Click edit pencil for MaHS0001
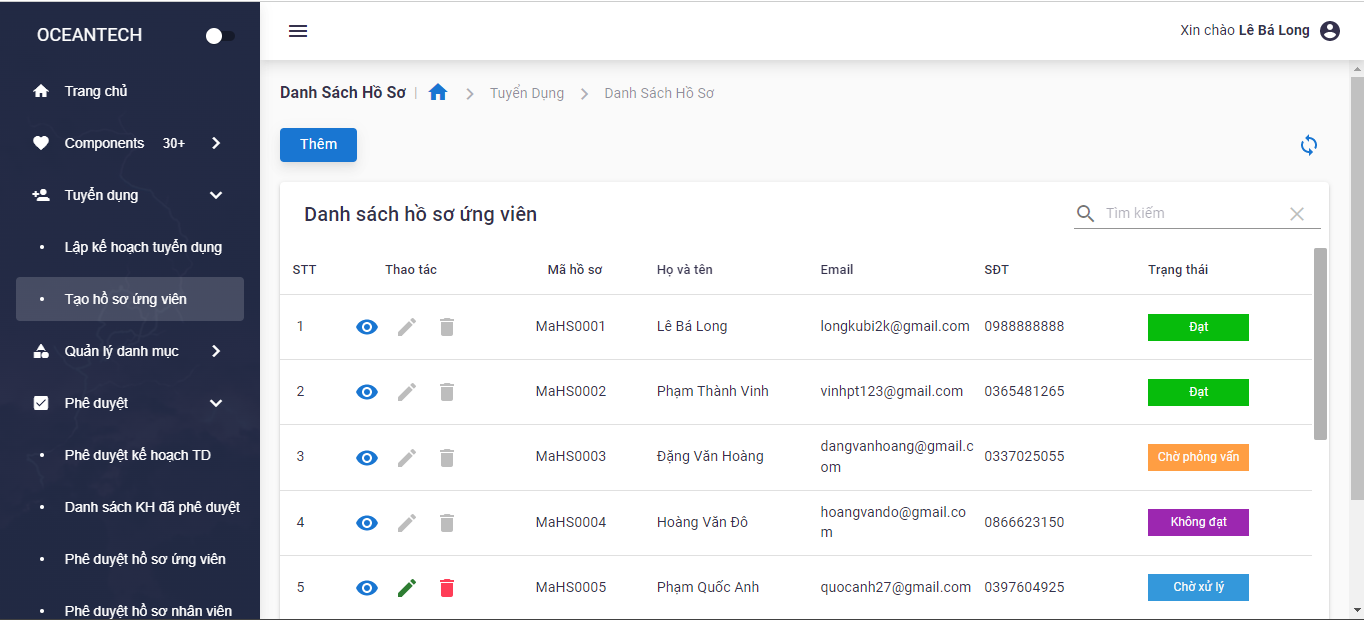The height and width of the screenshot is (620, 1364). [x=407, y=327]
